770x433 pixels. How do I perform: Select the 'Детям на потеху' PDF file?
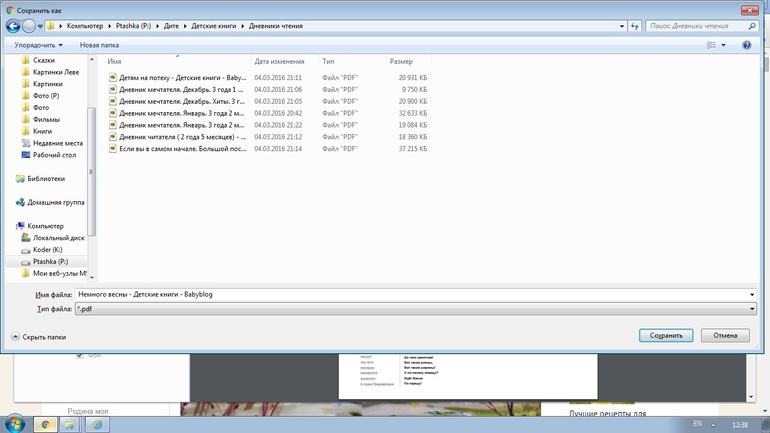181,78
